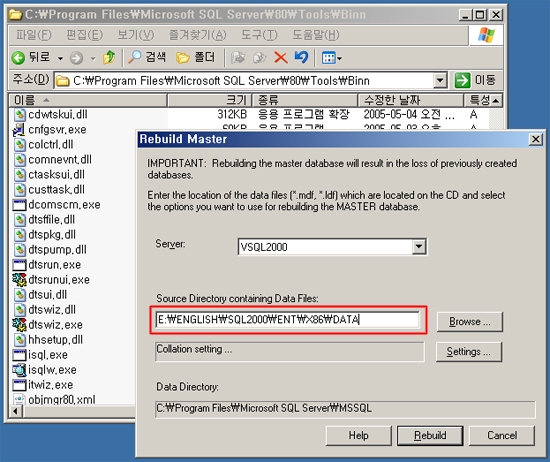Open the Server VSQL2000 combo box dropdown
Screen dimensions: 550x462
pyautogui.click(x=419, y=247)
